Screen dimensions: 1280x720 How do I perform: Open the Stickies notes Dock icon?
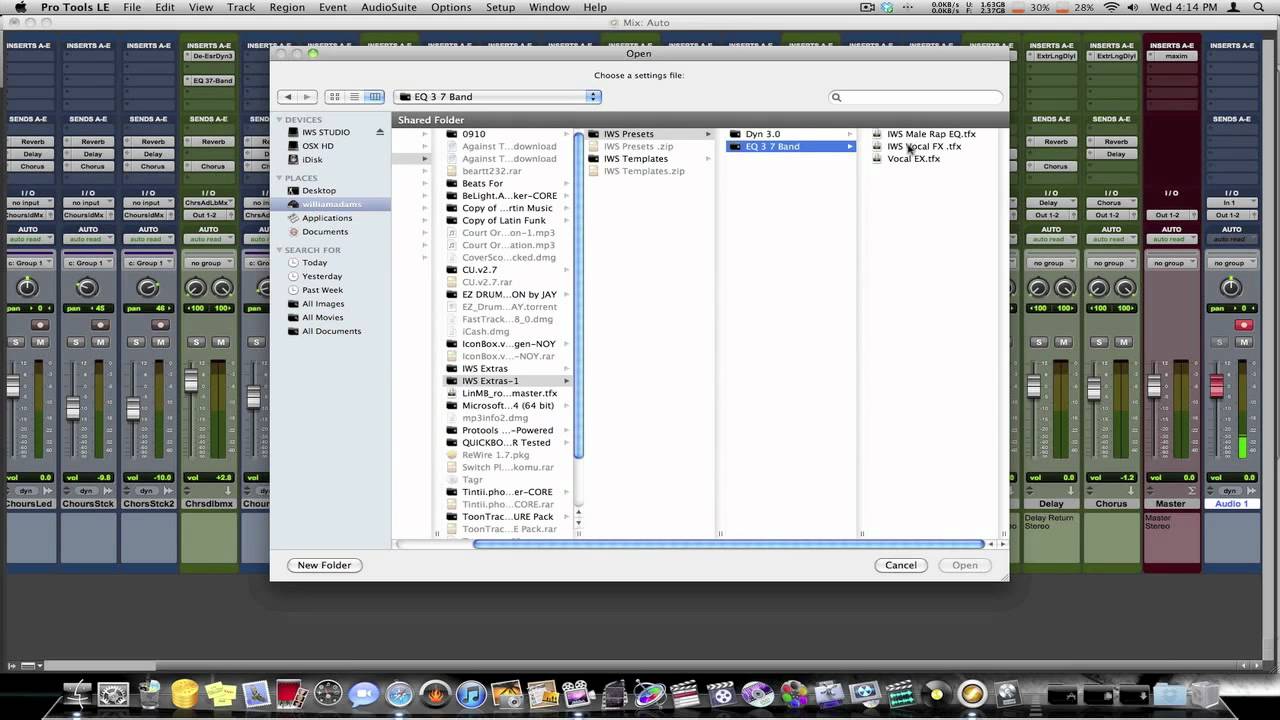221,694
